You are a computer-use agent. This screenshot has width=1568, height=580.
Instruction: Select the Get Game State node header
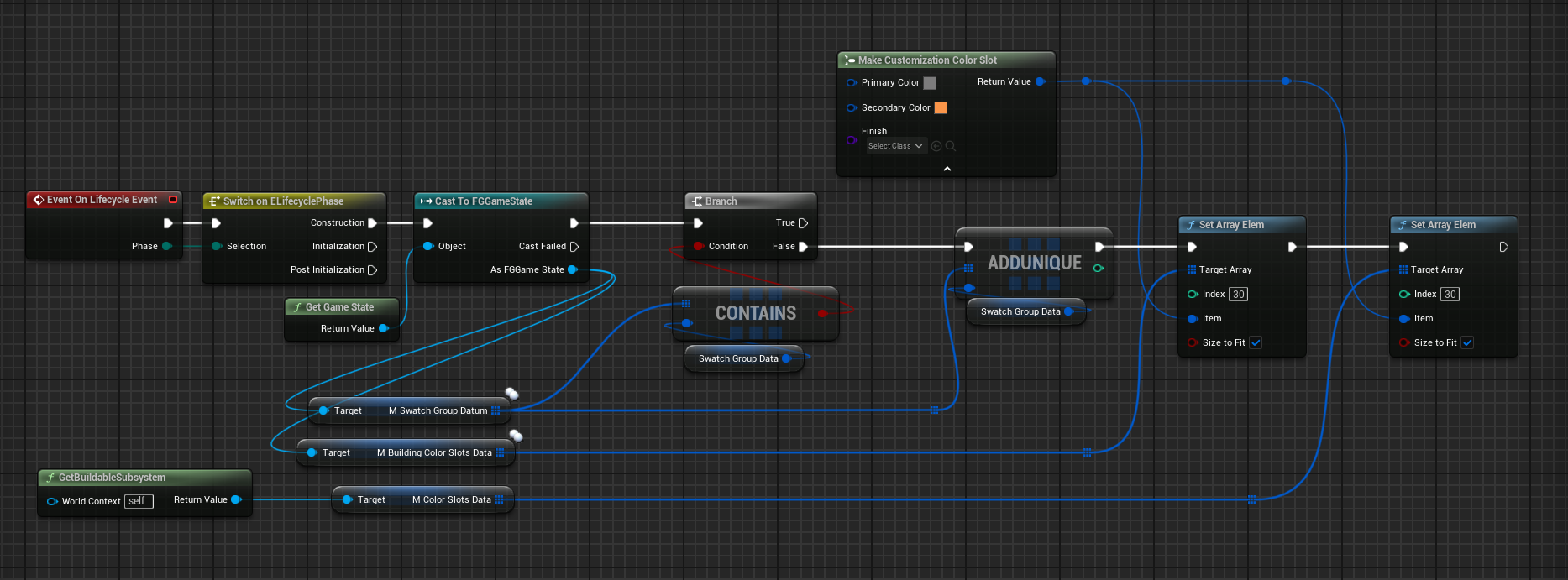click(339, 307)
